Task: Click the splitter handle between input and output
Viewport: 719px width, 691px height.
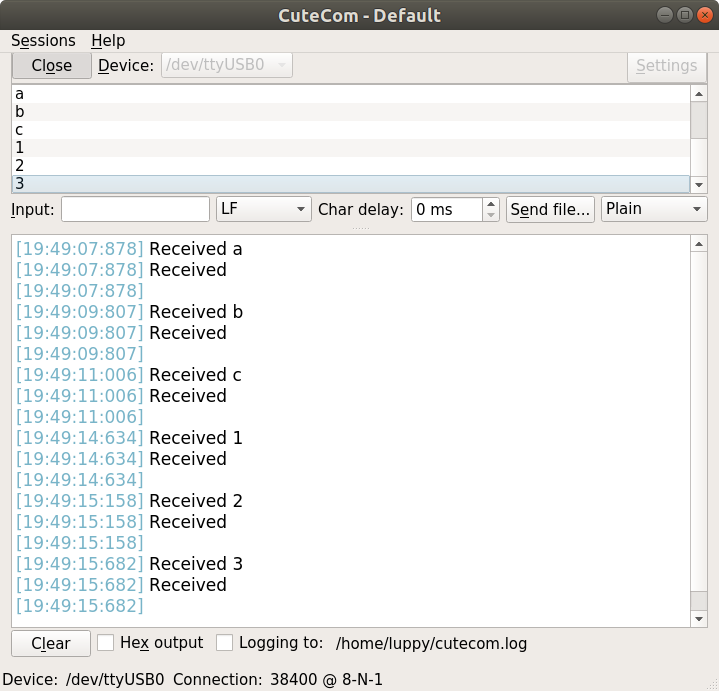Action: coord(360,228)
